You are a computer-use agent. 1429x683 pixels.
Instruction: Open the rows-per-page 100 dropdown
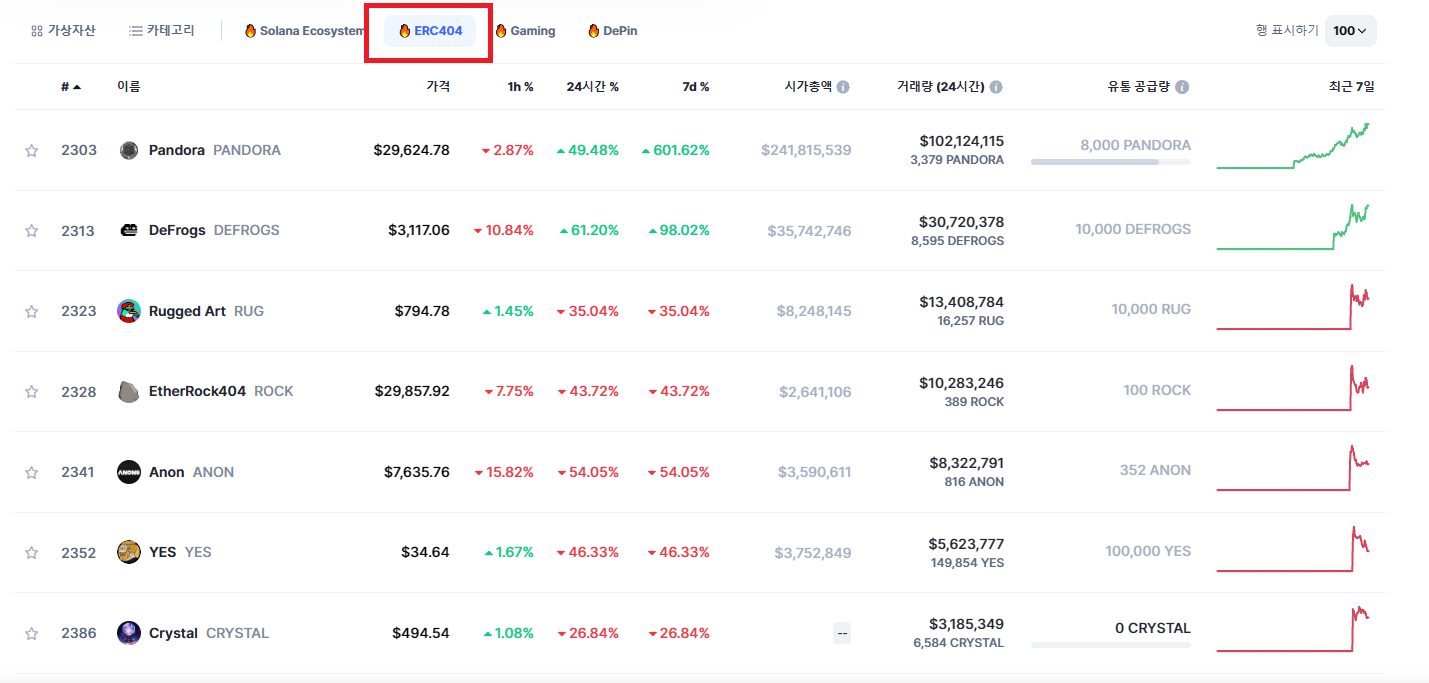point(1350,31)
